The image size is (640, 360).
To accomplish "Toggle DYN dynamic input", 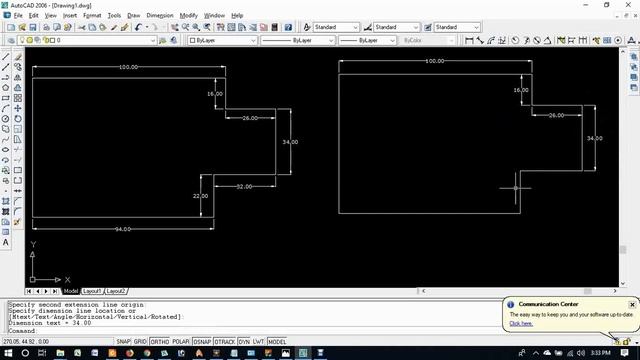I will click(244, 342).
